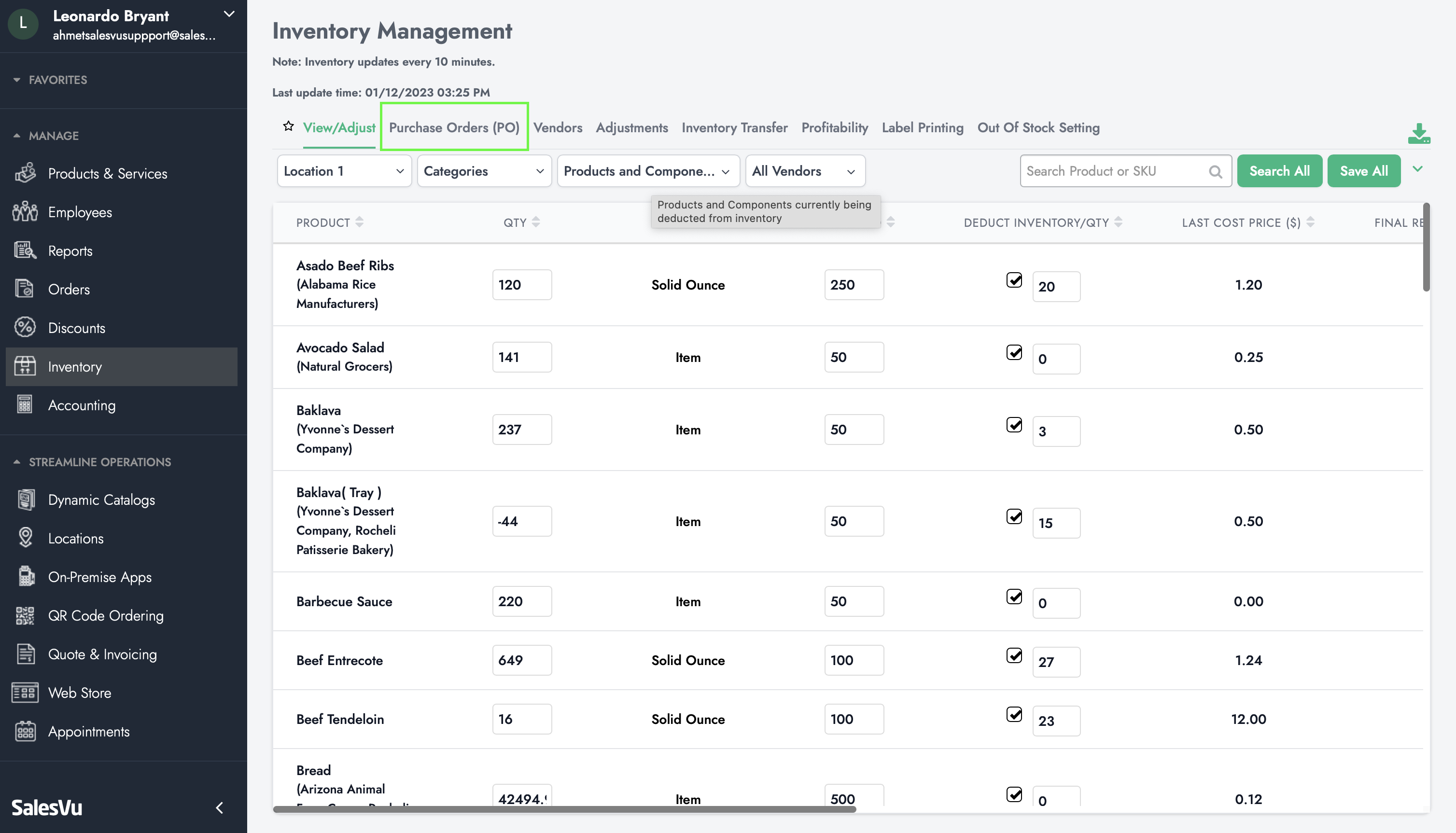Click the favorite star icon beside View/Adjust
The width and height of the screenshot is (1456, 833).
(288, 126)
